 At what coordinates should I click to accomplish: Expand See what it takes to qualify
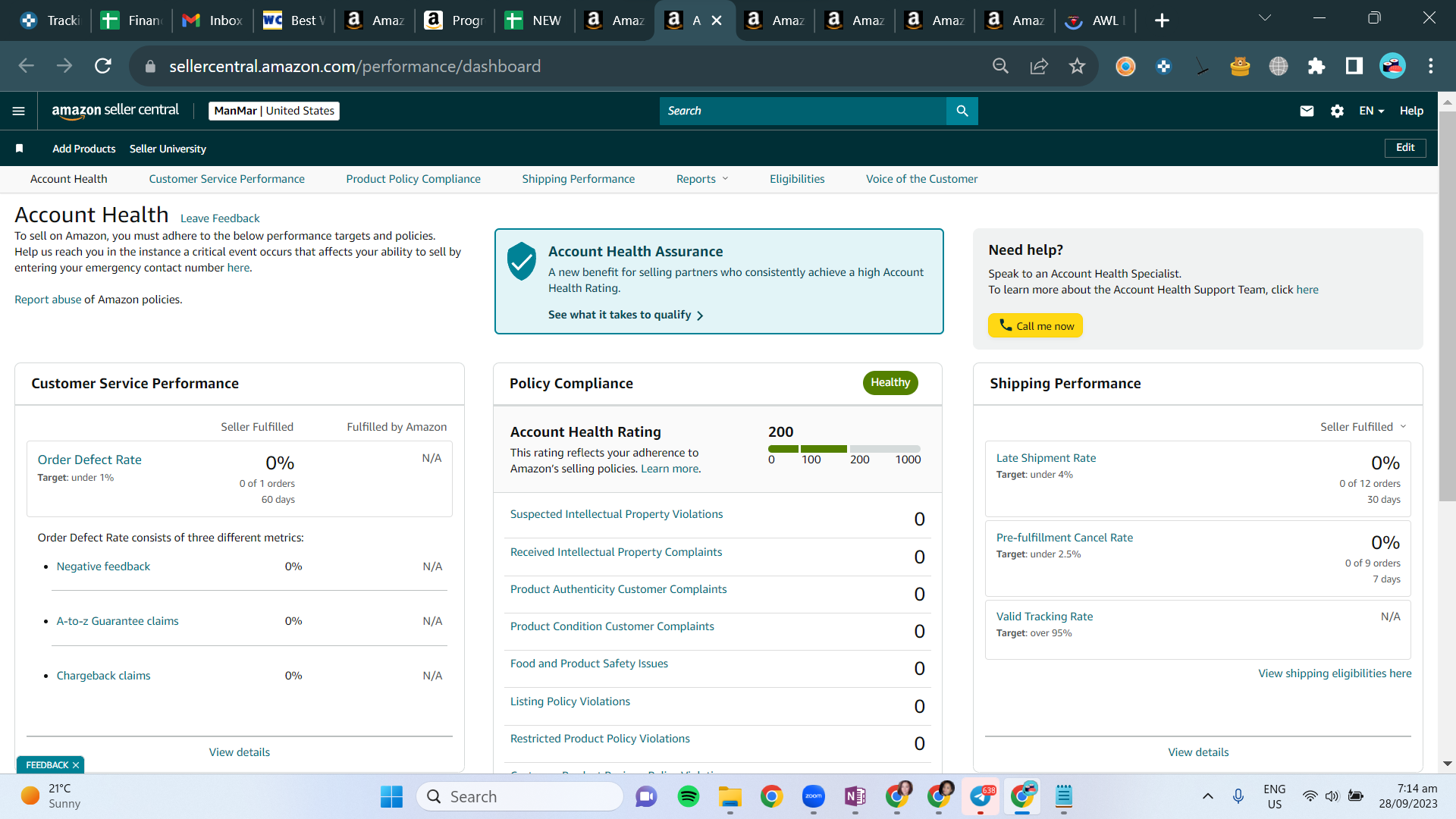pos(626,315)
